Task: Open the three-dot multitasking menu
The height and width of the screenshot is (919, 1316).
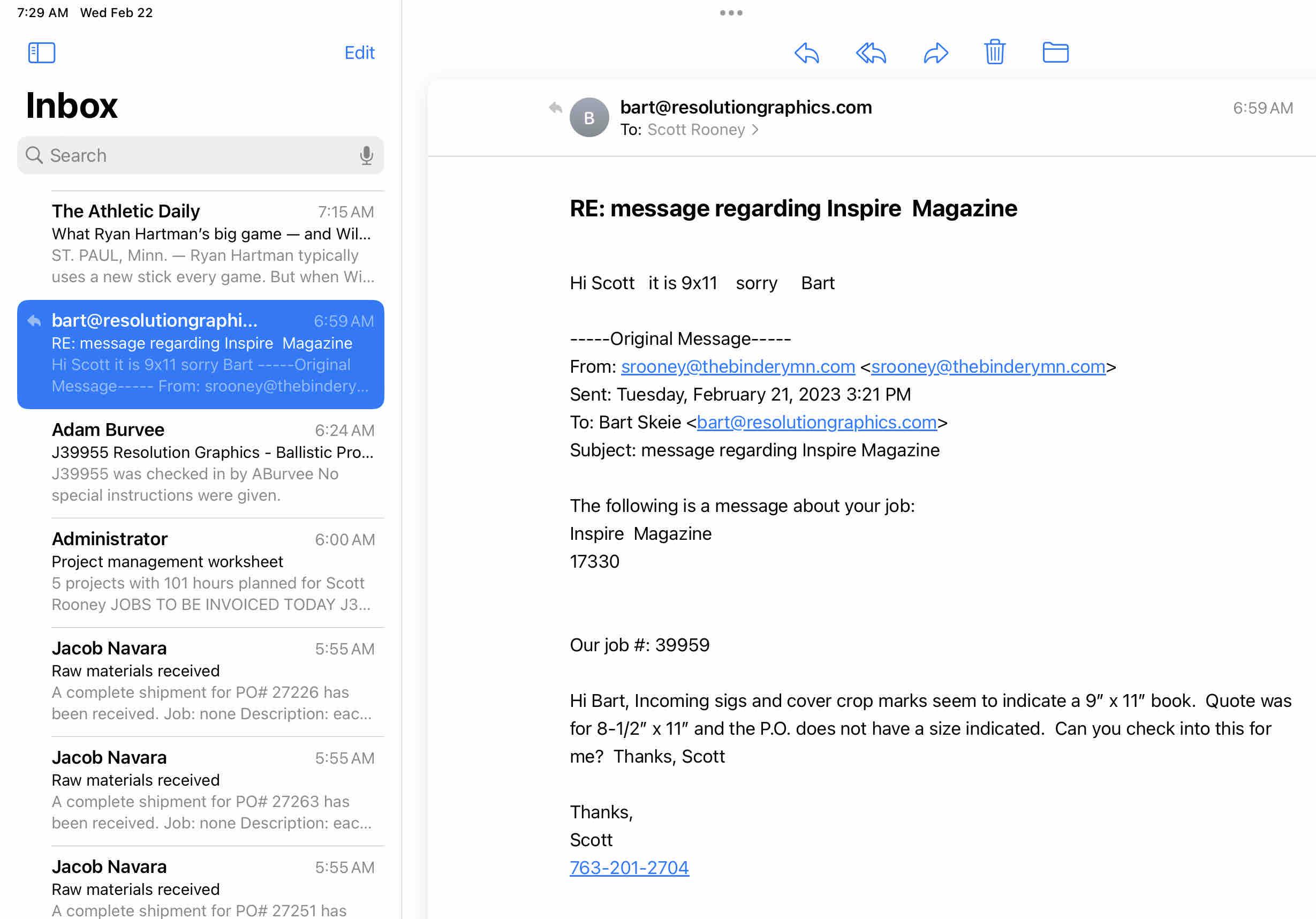Action: click(x=731, y=13)
